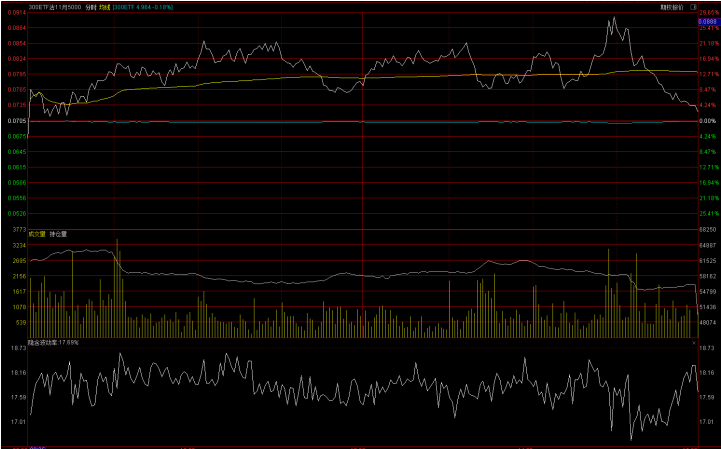Click the small icon beside 期权报价
721x449 pixels.
(x=692, y=6)
